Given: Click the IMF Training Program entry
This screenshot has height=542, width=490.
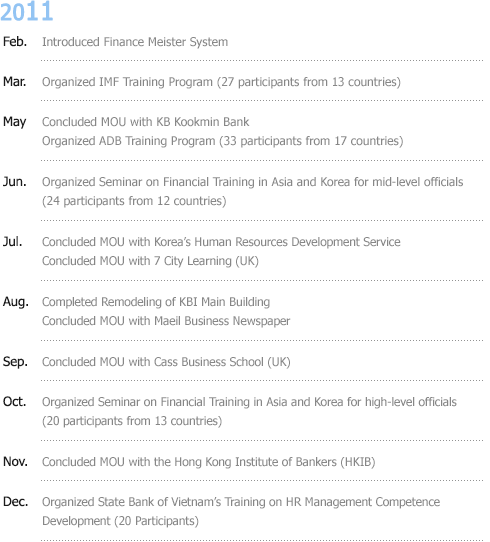Looking at the screenshot, I should [x=221, y=82].
